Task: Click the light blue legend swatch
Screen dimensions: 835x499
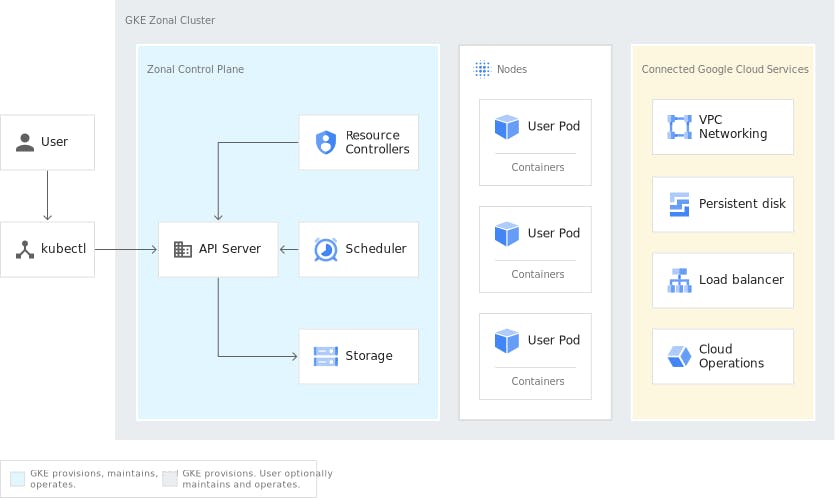Action: (18, 478)
